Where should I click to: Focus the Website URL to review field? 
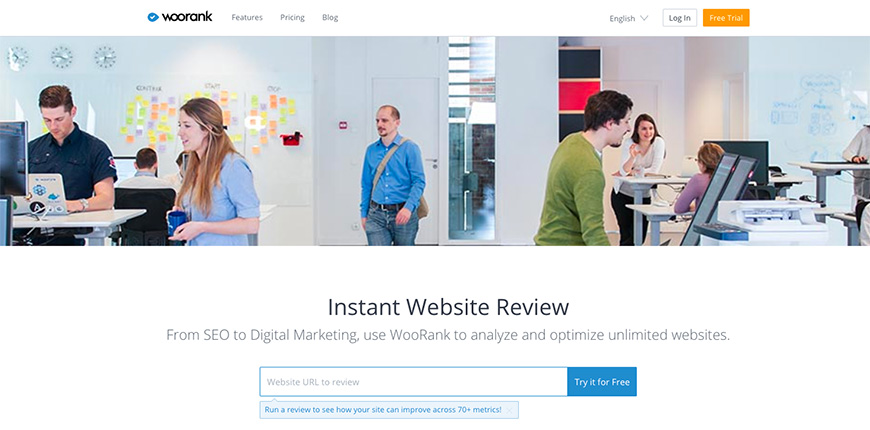coord(413,382)
